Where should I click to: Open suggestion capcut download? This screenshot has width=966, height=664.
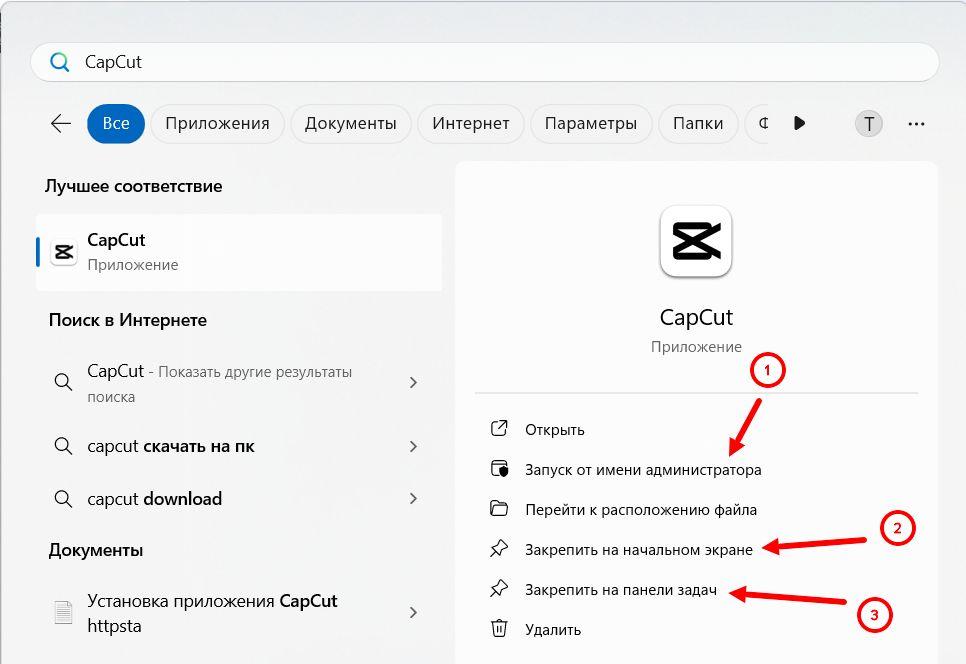[x=239, y=499]
